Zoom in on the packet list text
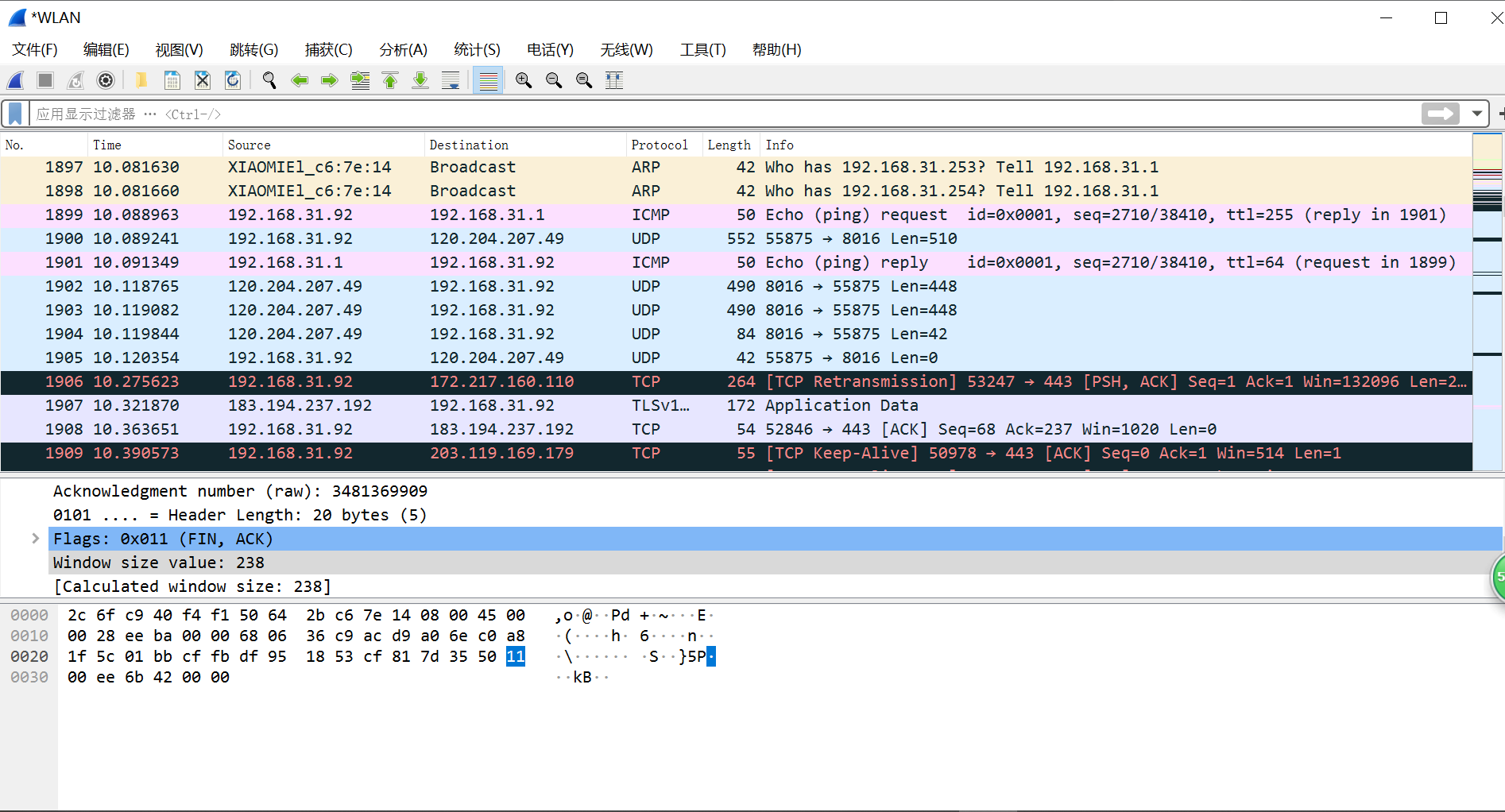This screenshot has height=812, width=1505. coord(523,80)
